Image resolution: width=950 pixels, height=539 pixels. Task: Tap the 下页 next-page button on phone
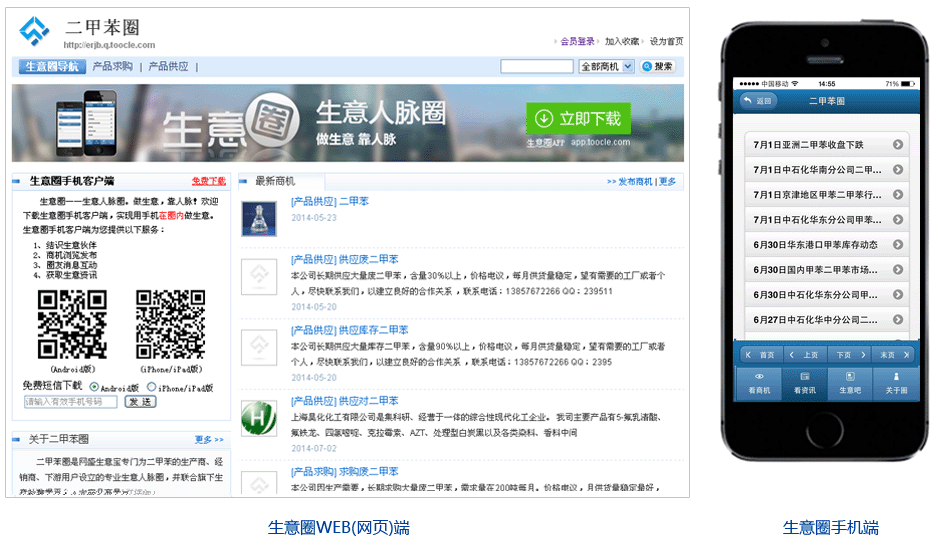[849, 355]
